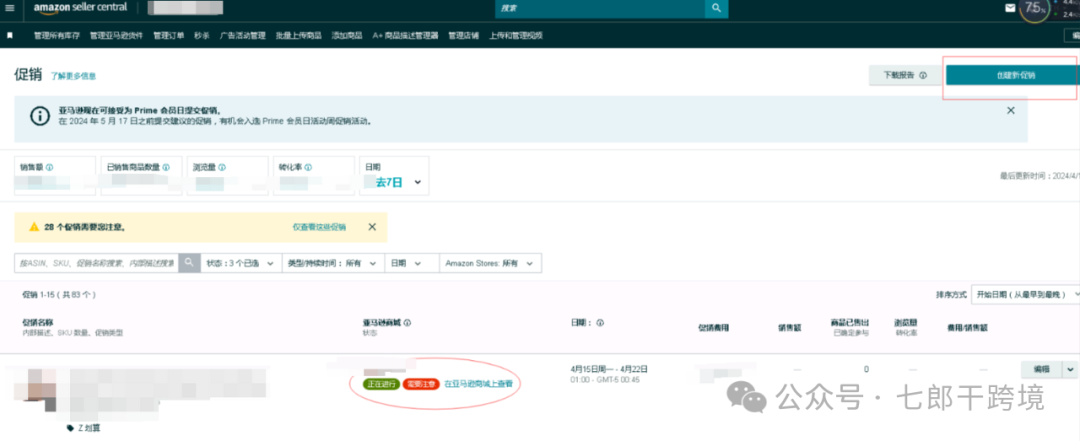Click info icon on 下载报告 button
This screenshot has height=441, width=1080.
point(923,76)
